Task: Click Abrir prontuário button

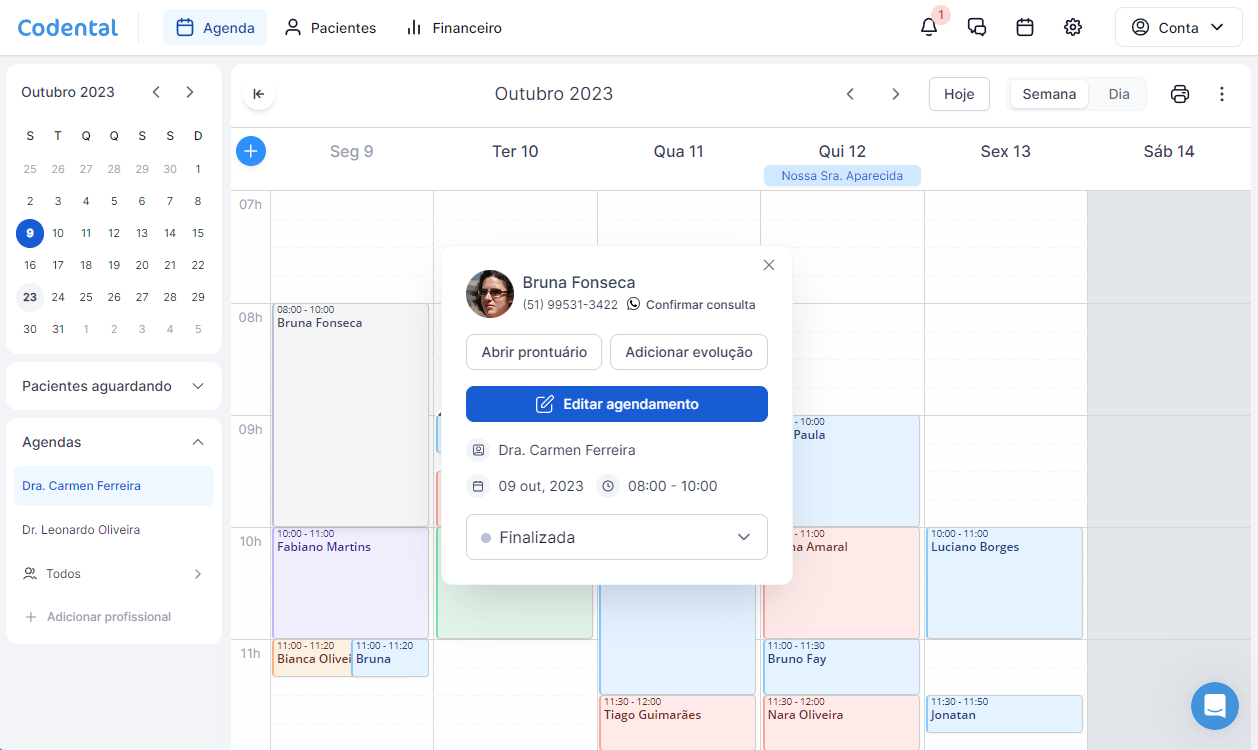Action: point(533,352)
